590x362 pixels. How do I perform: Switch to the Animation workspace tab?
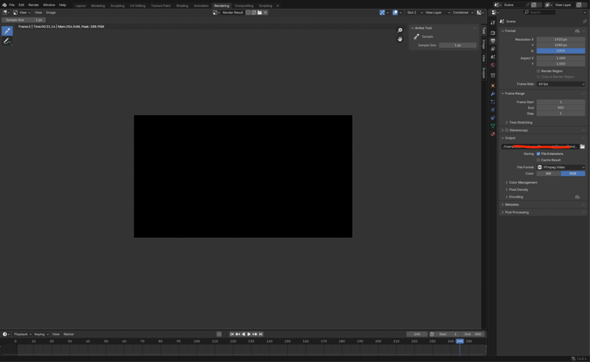(201, 6)
